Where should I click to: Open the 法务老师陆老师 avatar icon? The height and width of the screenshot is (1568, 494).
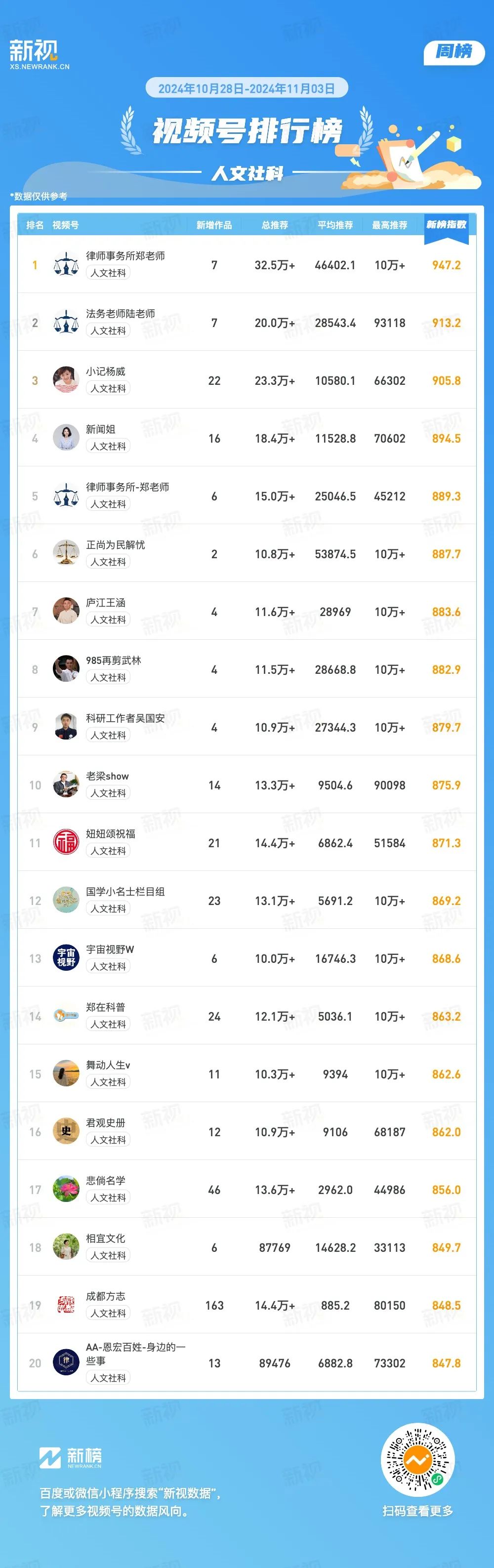66,323
